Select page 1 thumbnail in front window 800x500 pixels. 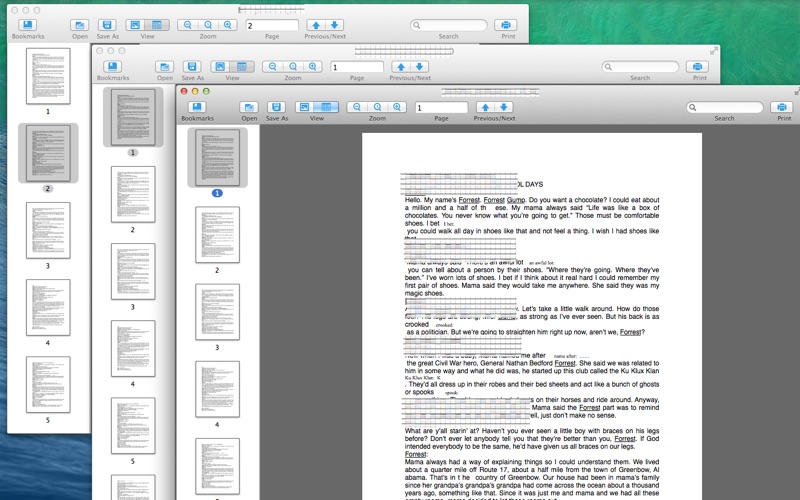(x=217, y=157)
